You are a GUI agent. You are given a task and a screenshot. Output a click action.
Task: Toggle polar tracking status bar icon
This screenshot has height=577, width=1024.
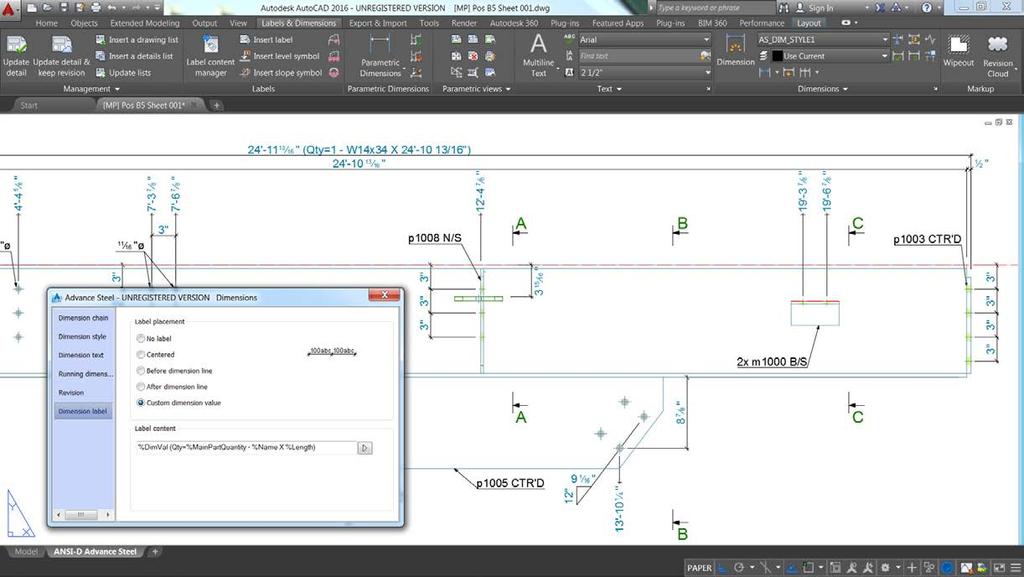point(739,568)
